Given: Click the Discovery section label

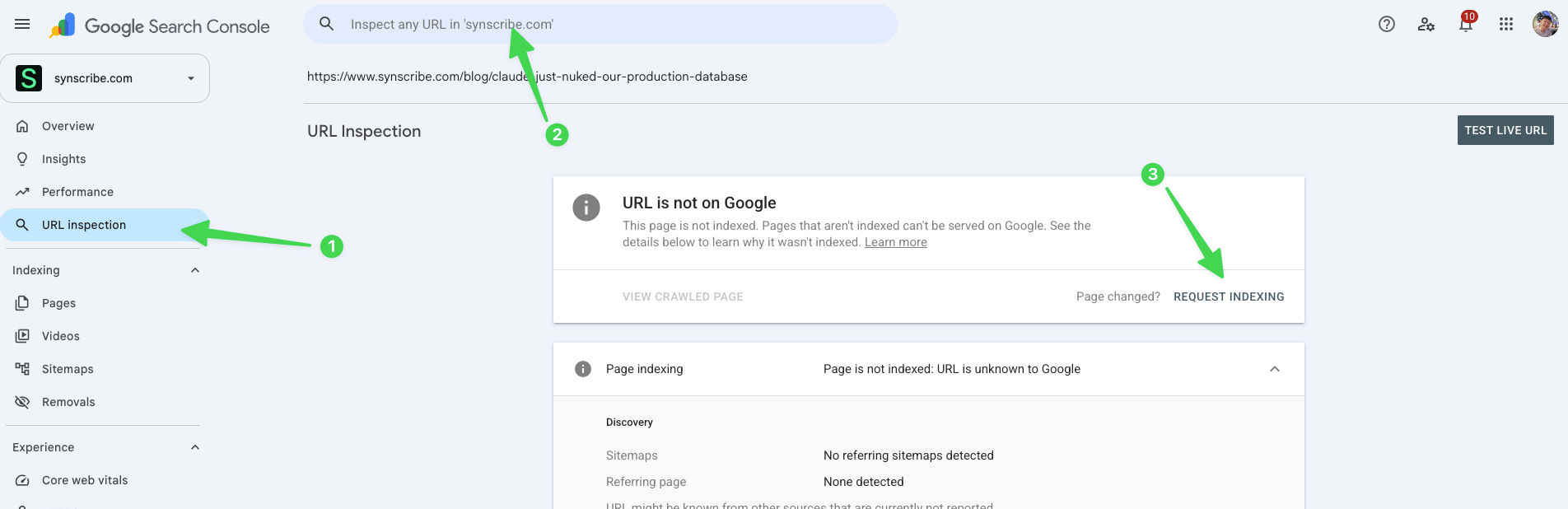Looking at the screenshot, I should (629, 423).
